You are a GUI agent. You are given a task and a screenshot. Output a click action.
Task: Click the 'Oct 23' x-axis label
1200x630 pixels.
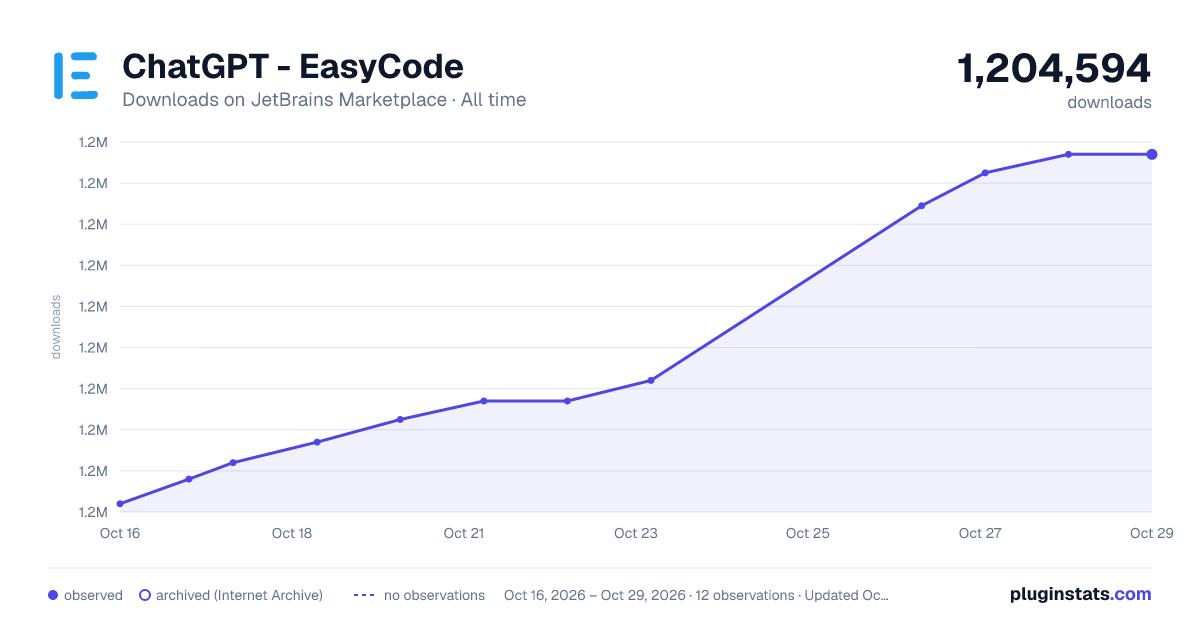tap(636, 533)
